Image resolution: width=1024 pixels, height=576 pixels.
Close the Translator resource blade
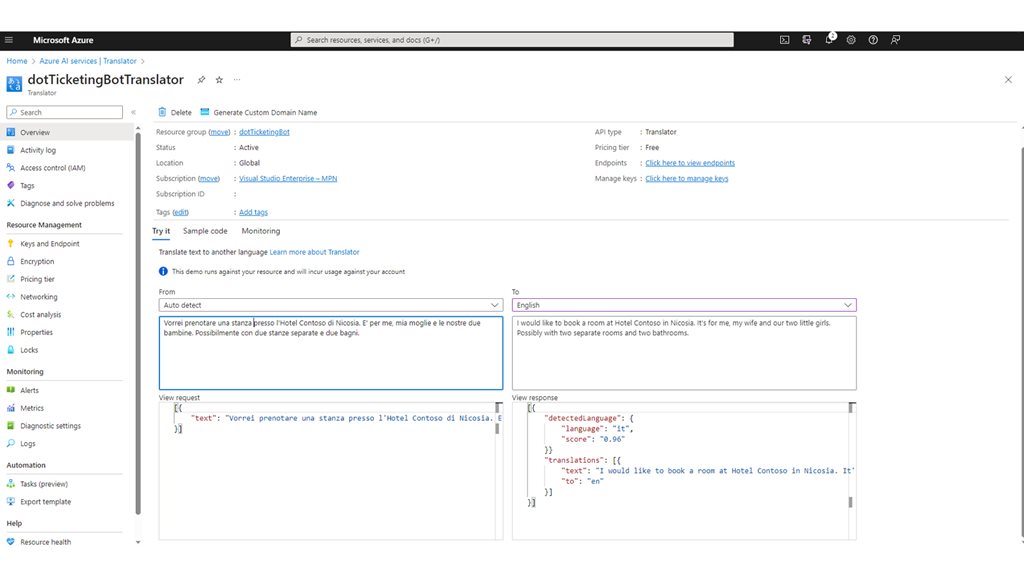tap(1008, 80)
